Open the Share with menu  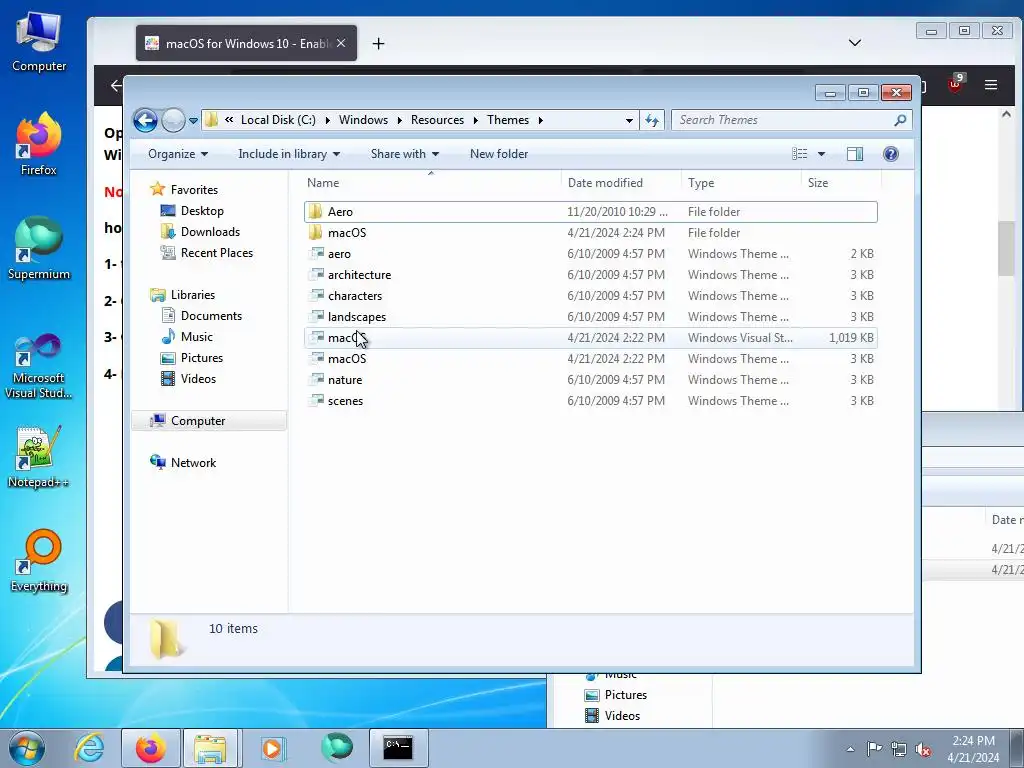404,154
